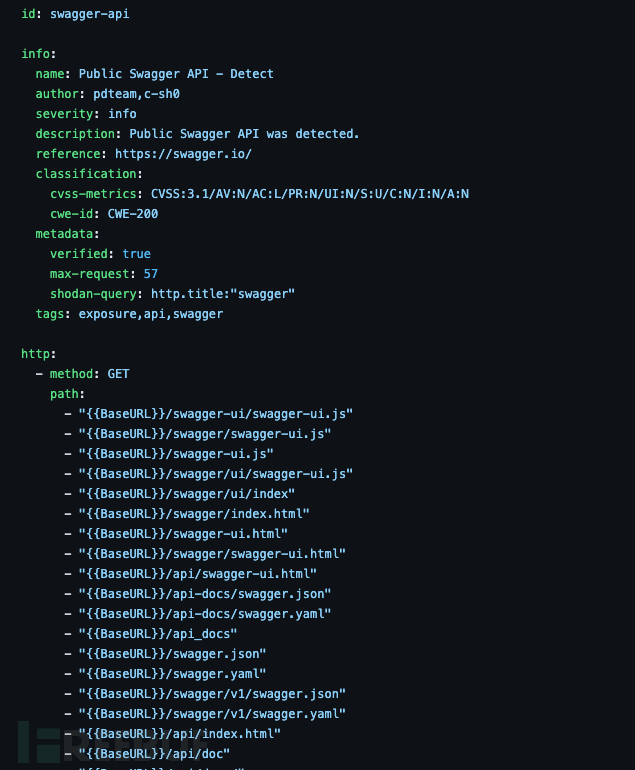Screen dimensions: 635x770
Task: Click the tags value exposure,api,swagger
Action: click(x=151, y=314)
